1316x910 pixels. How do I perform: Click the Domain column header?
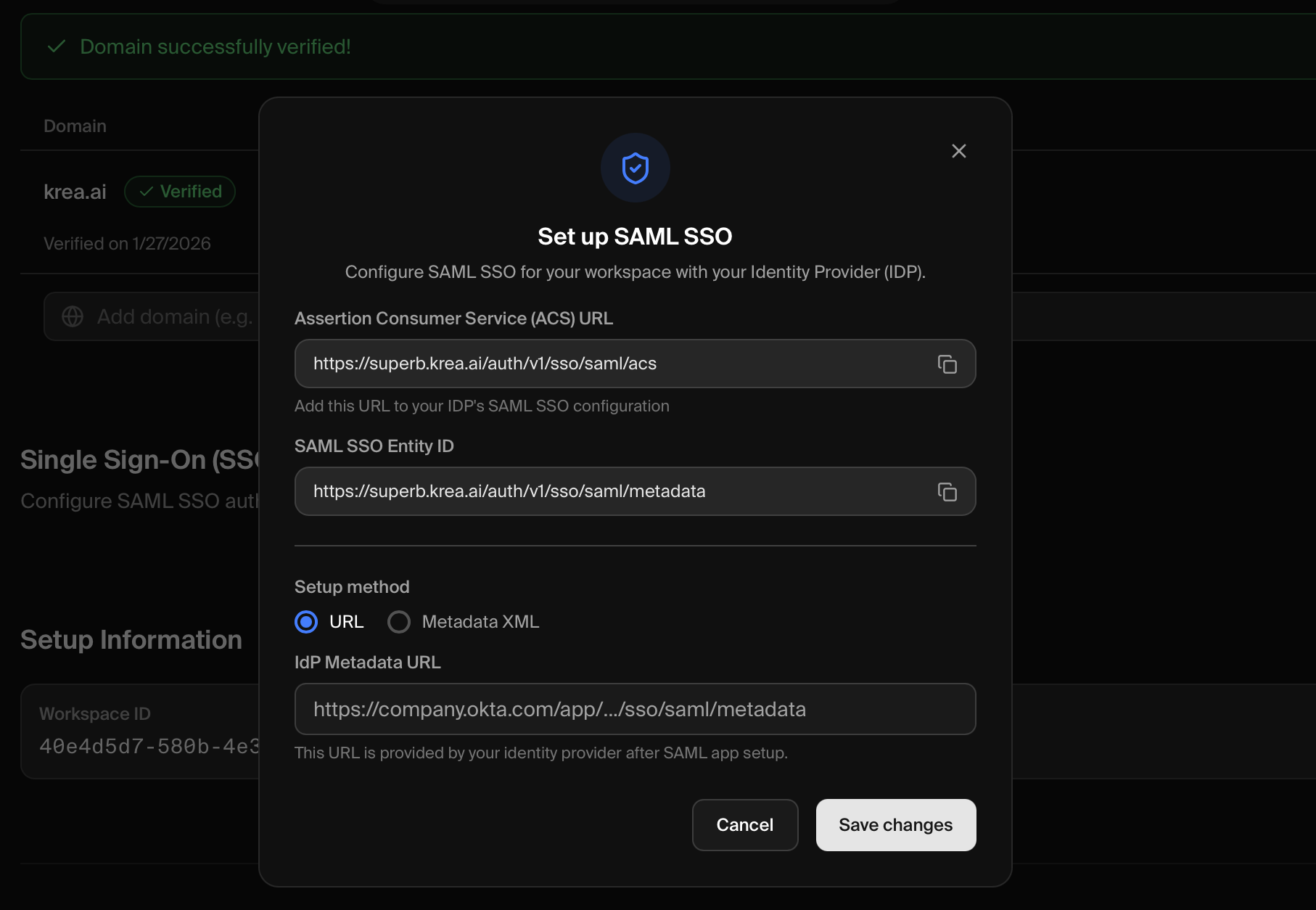click(x=75, y=126)
